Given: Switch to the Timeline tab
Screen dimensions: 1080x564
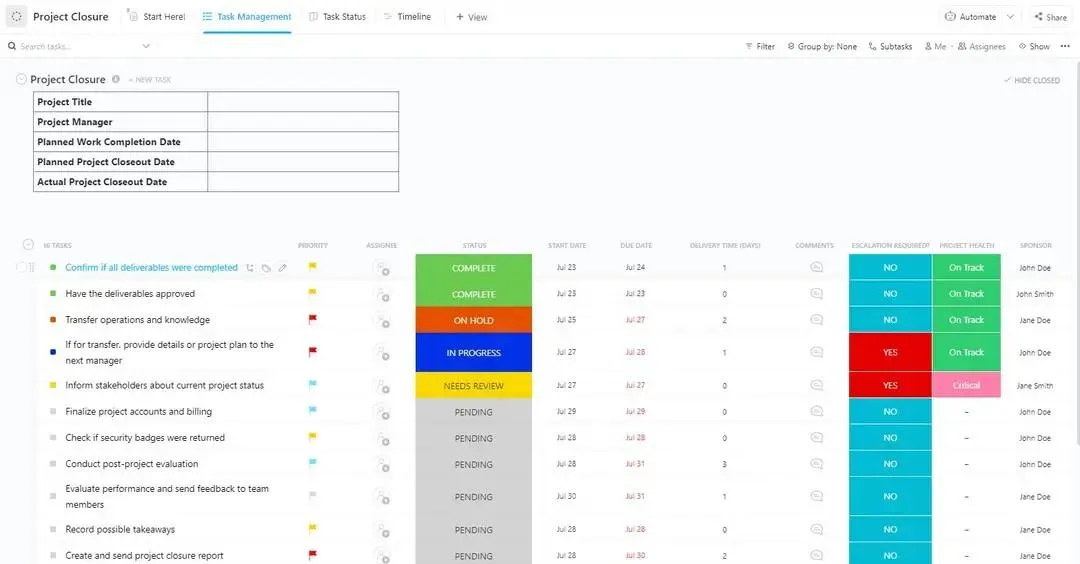Looking at the screenshot, I should pyautogui.click(x=407, y=17).
